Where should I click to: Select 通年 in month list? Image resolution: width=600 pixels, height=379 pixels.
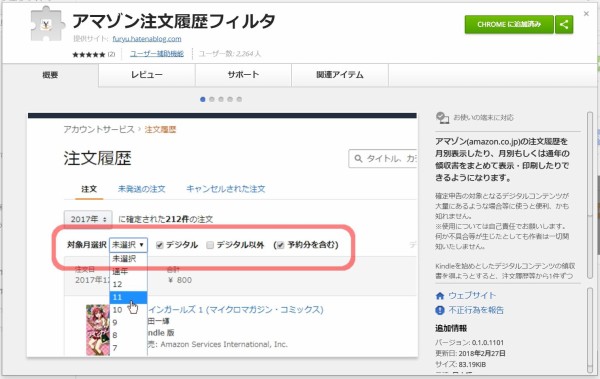point(128,271)
